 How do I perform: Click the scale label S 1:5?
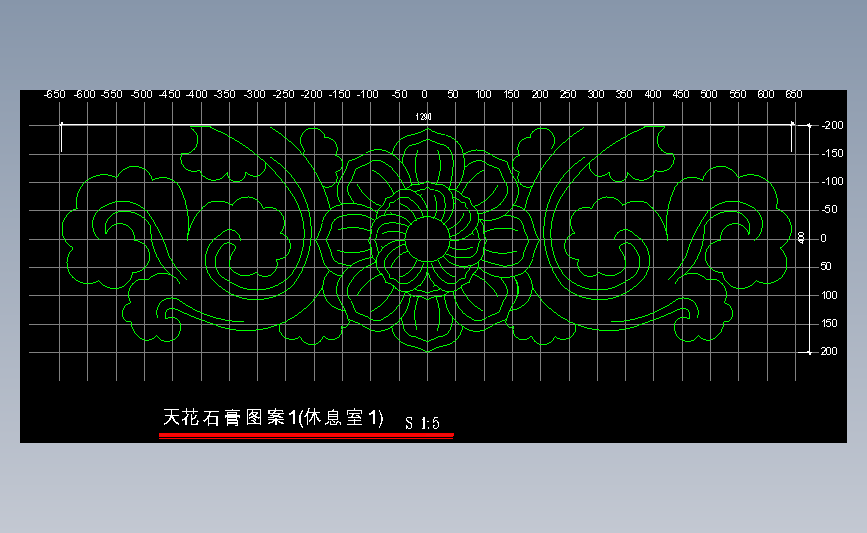[x=422, y=424]
